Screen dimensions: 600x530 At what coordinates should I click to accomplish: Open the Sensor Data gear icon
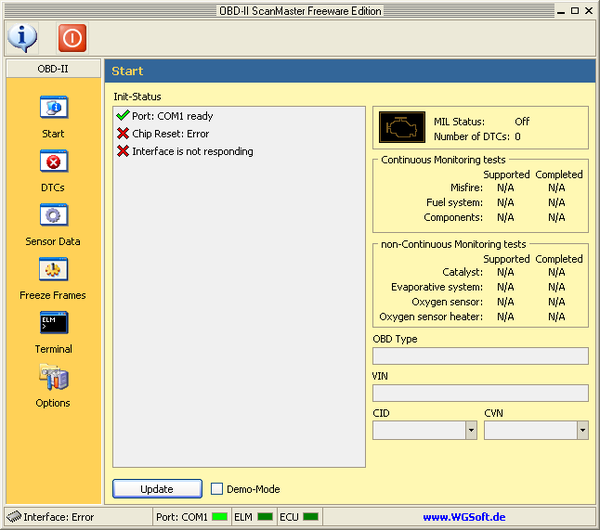point(53,216)
